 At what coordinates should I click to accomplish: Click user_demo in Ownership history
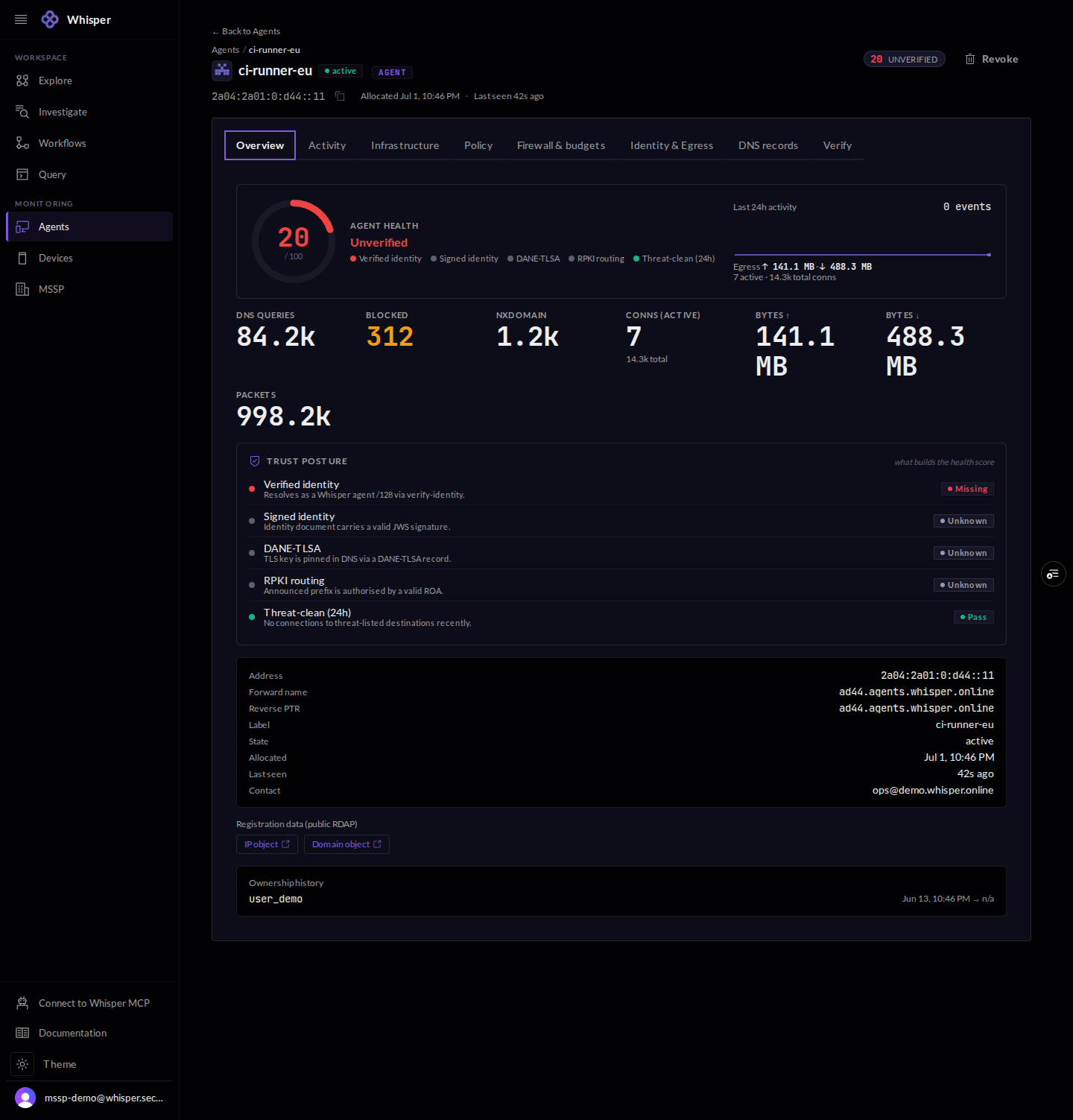276,899
